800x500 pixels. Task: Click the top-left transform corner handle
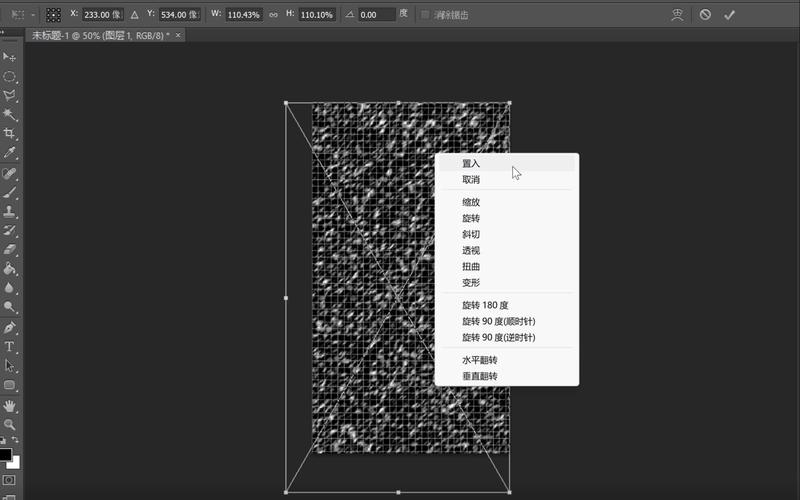286,103
